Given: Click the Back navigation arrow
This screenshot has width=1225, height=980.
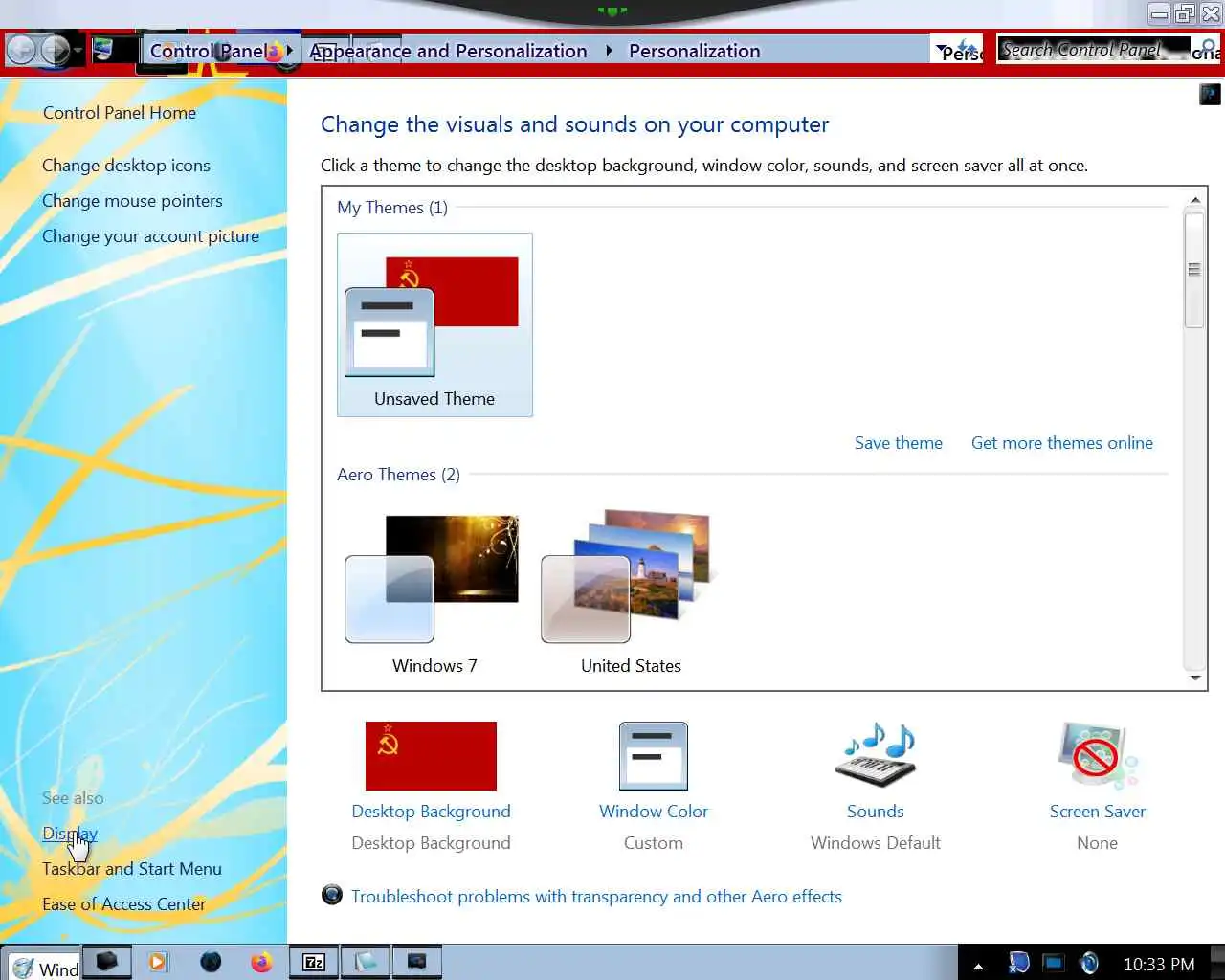Looking at the screenshot, I should tap(21, 50).
